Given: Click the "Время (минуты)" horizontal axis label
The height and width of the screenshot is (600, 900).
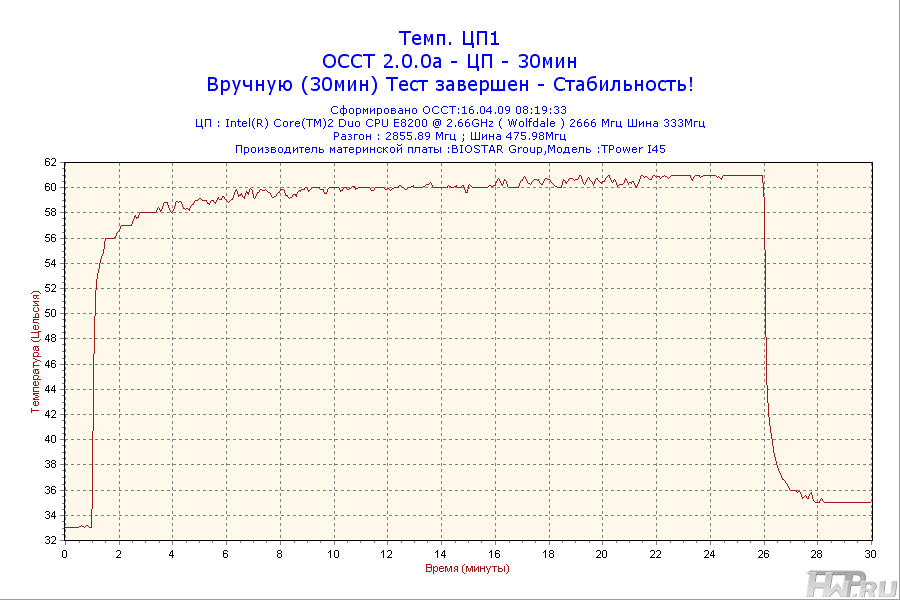Looking at the screenshot, I should (x=467, y=568).
